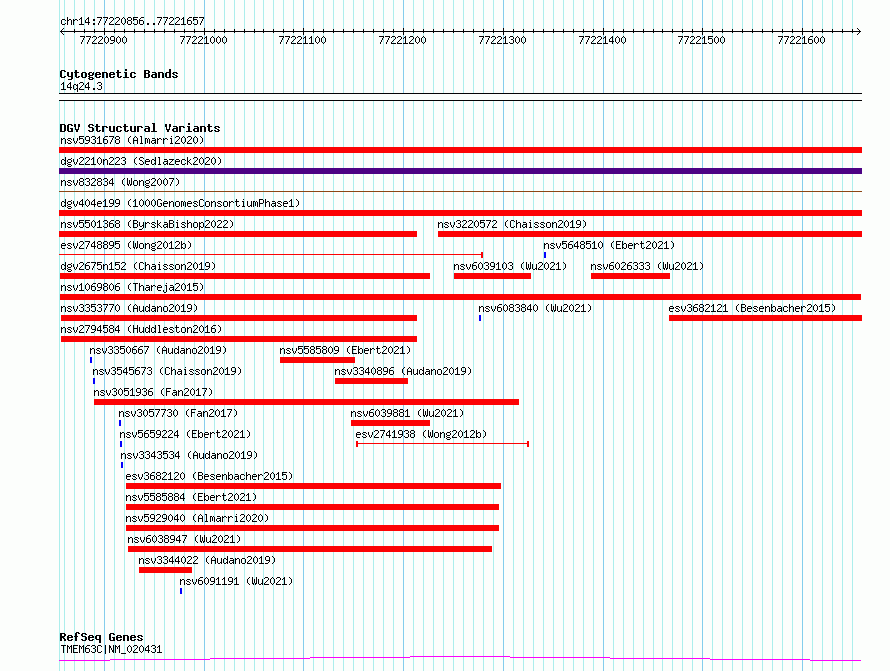Click the nsv3545673 (Chaisson2019) label
890x671 pixels.
click(x=167, y=371)
